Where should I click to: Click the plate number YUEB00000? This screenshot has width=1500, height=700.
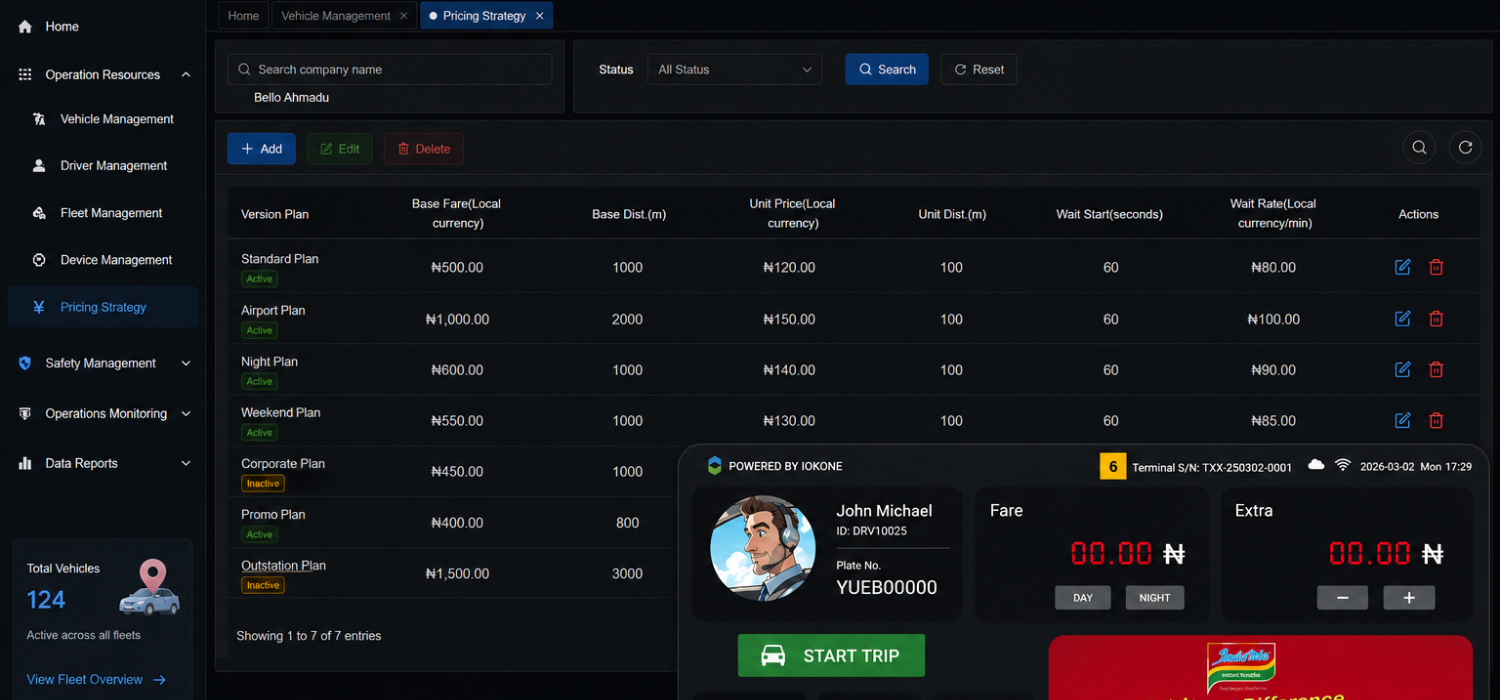(x=887, y=588)
